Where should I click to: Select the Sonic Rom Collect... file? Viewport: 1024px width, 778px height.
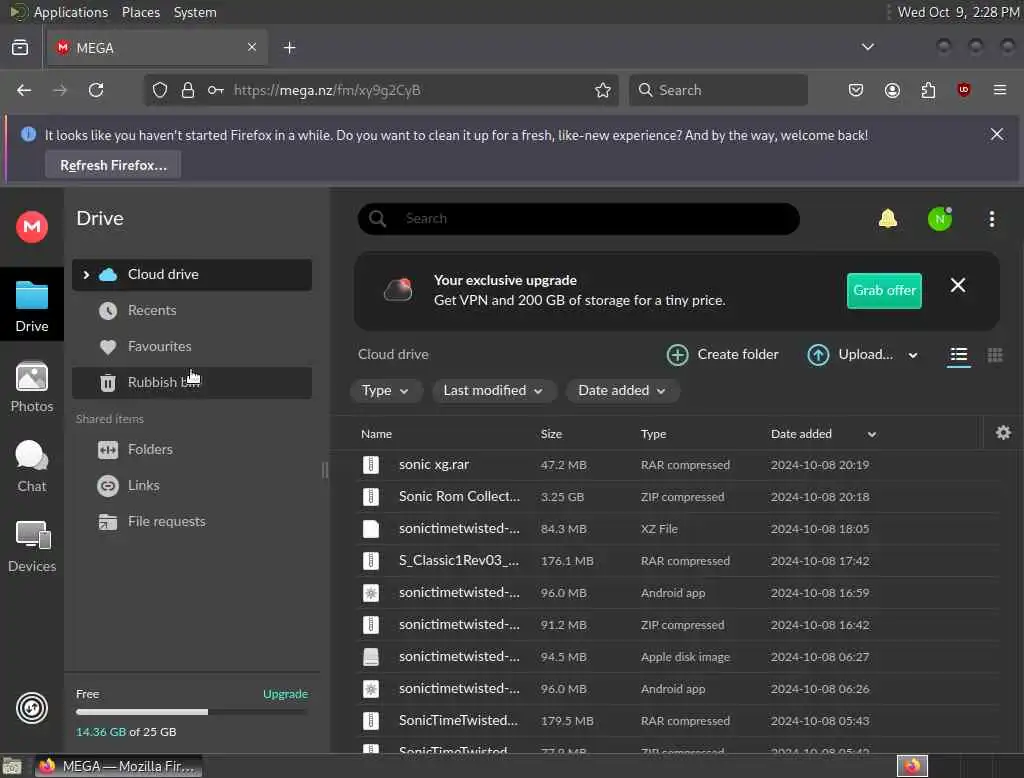[x=679, y=497]
